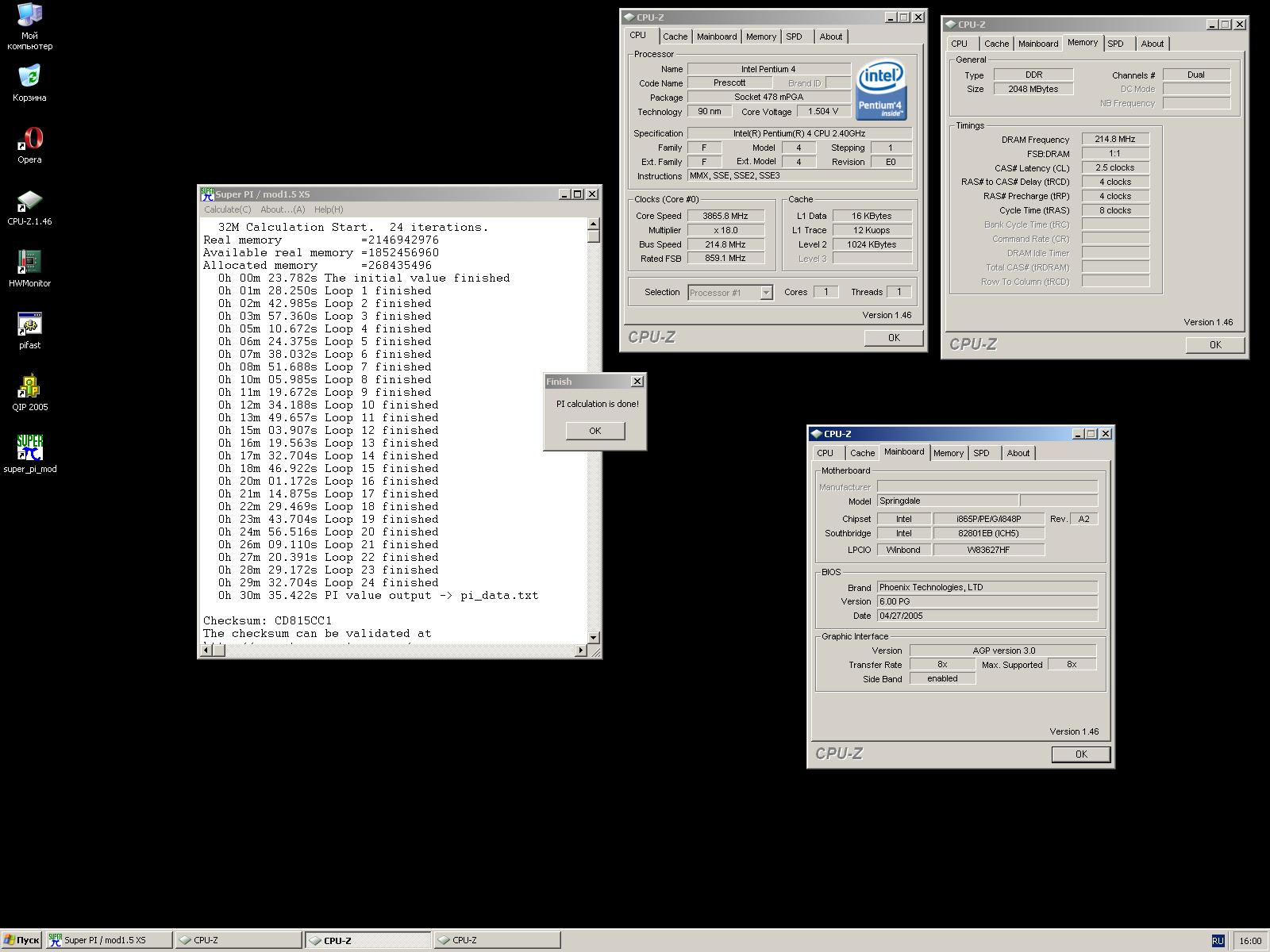This screenshot has height=952, width=1270.
Task: Open About tab in the CPU window
Action: tap(831, 36)
